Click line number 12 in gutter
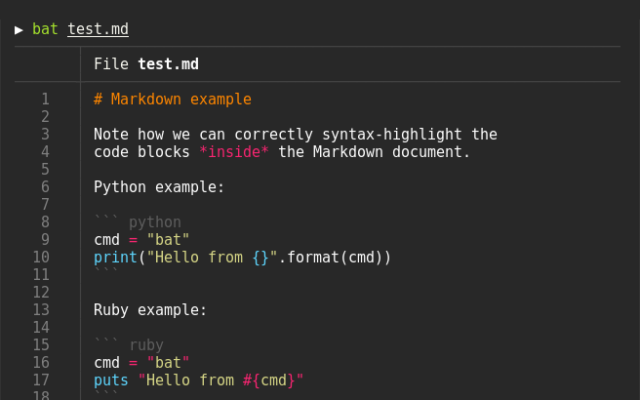Screen dimensions: 640x400 (x=41, y=292)
